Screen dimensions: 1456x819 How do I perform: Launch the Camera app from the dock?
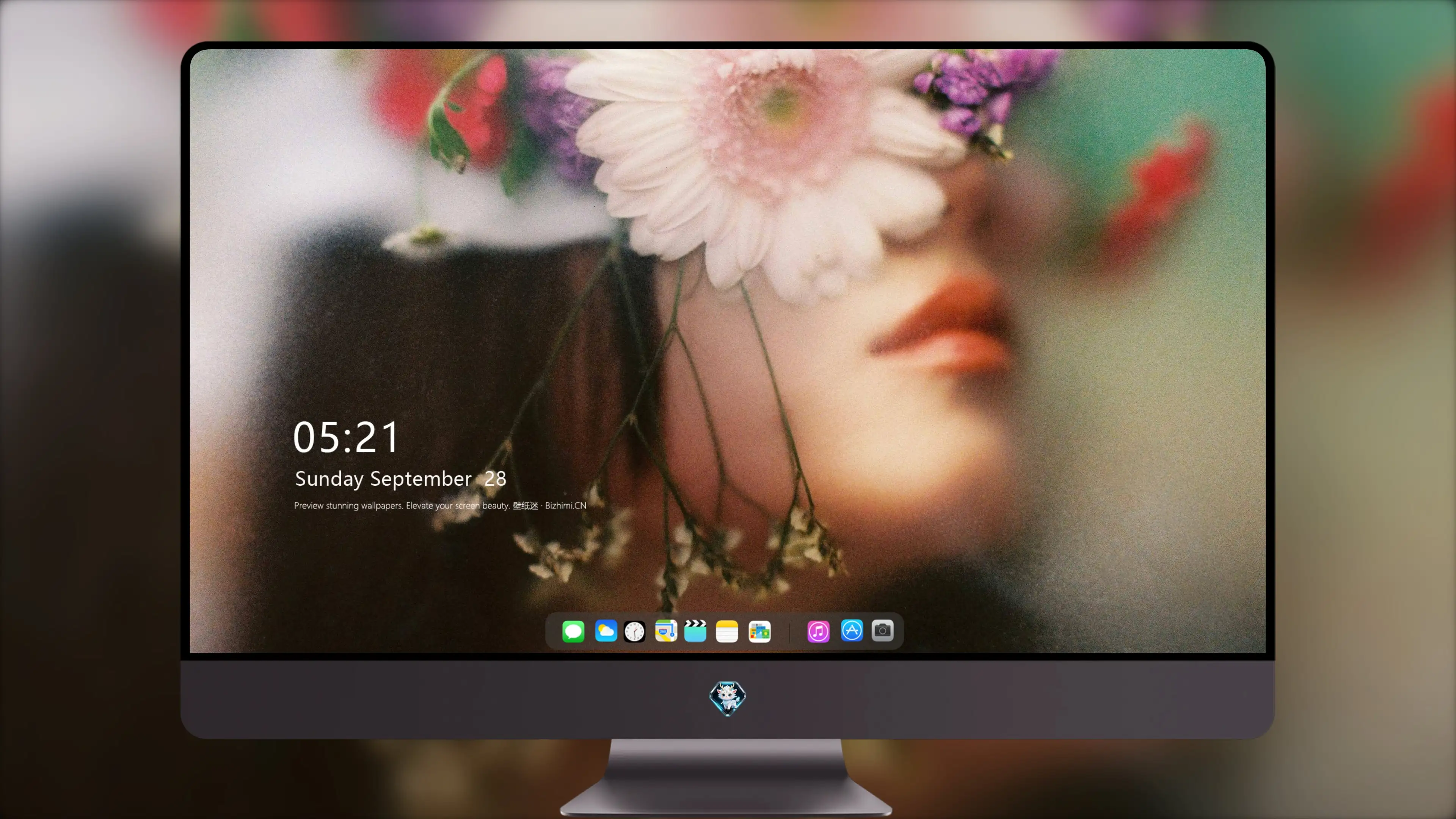(x=882, y=630)
